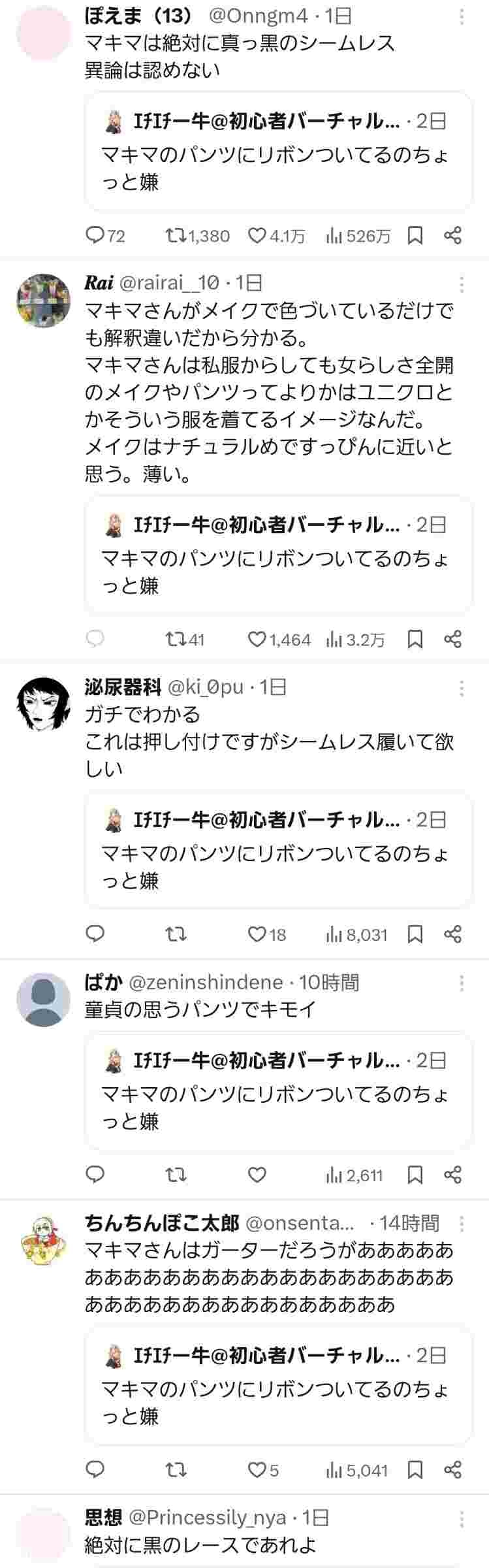This screenshot has height=1568, width=489.
Task: Open more options on Rai's tweet
Action: pyautogui.click(x=462, y=284)
